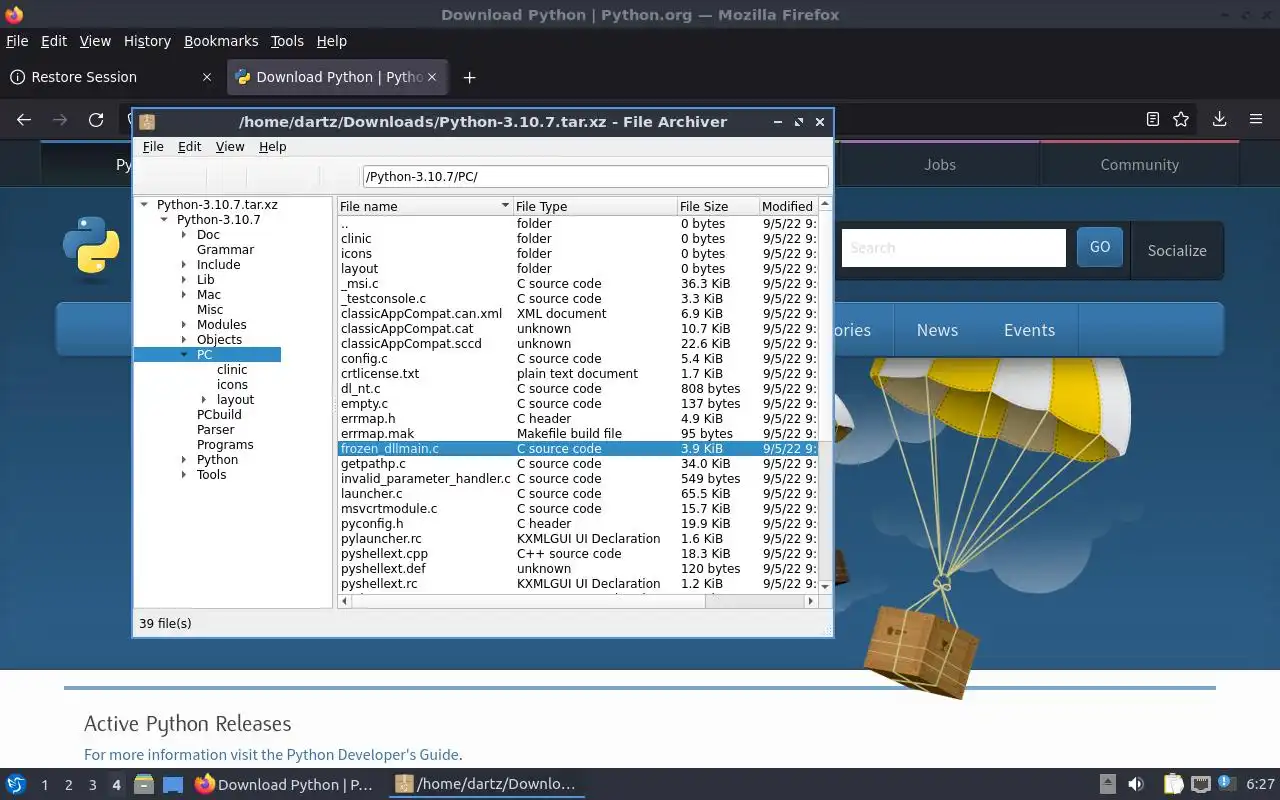Toggle Firefox reader view icon
1280x800 pixels.
coord(1152,119)
